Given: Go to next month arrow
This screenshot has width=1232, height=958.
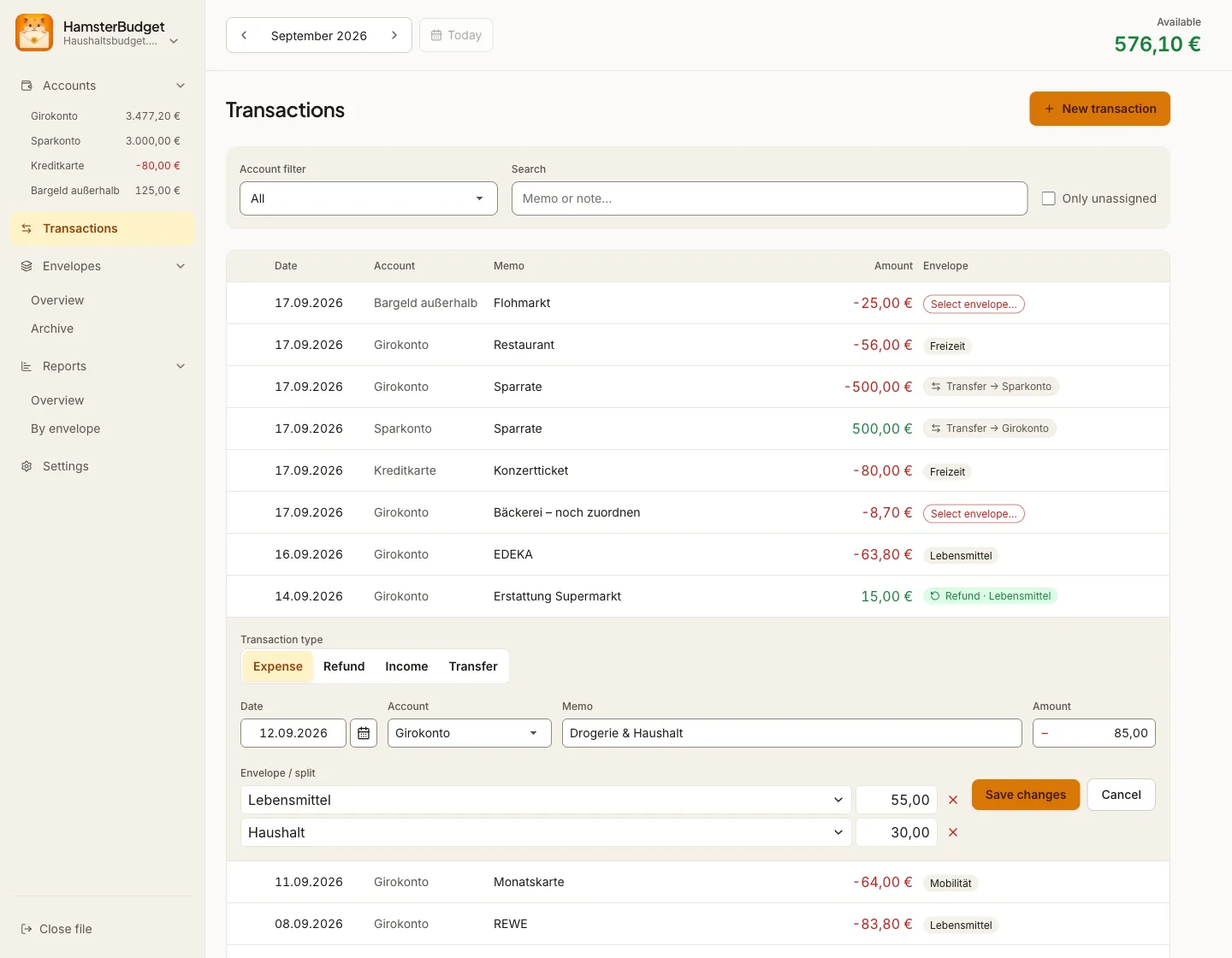Looking at the screenshot, I should (394, 35).
